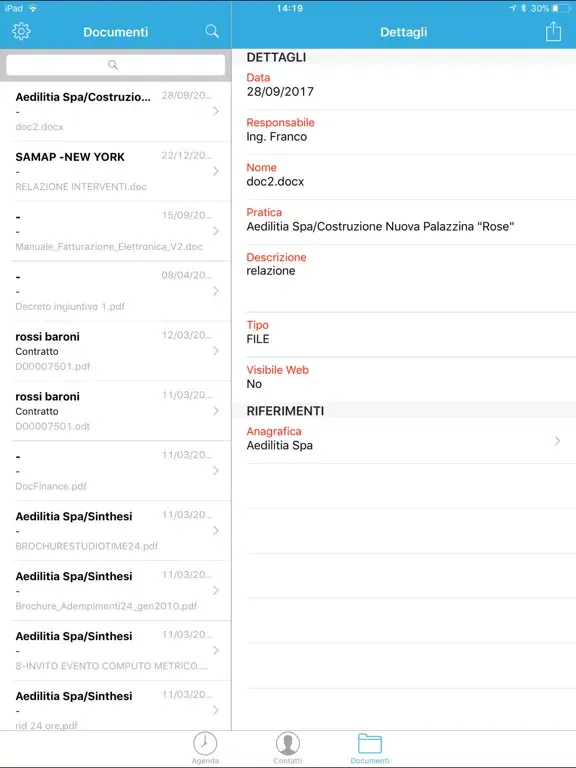Screen dimensions: 576x768
Task: Select the Documenti tab
Action: pos(370,748)
